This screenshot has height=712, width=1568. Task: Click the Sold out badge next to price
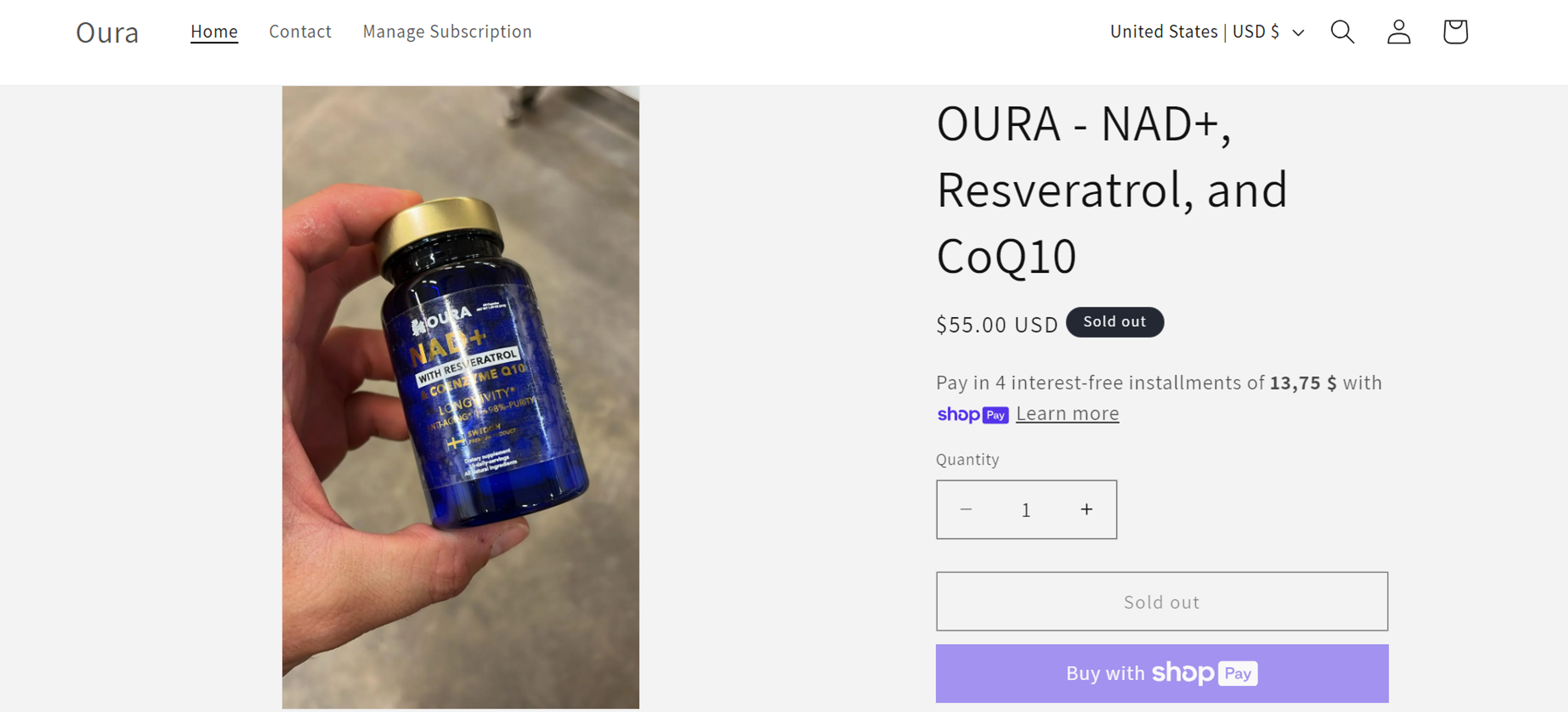(1114, 322)
